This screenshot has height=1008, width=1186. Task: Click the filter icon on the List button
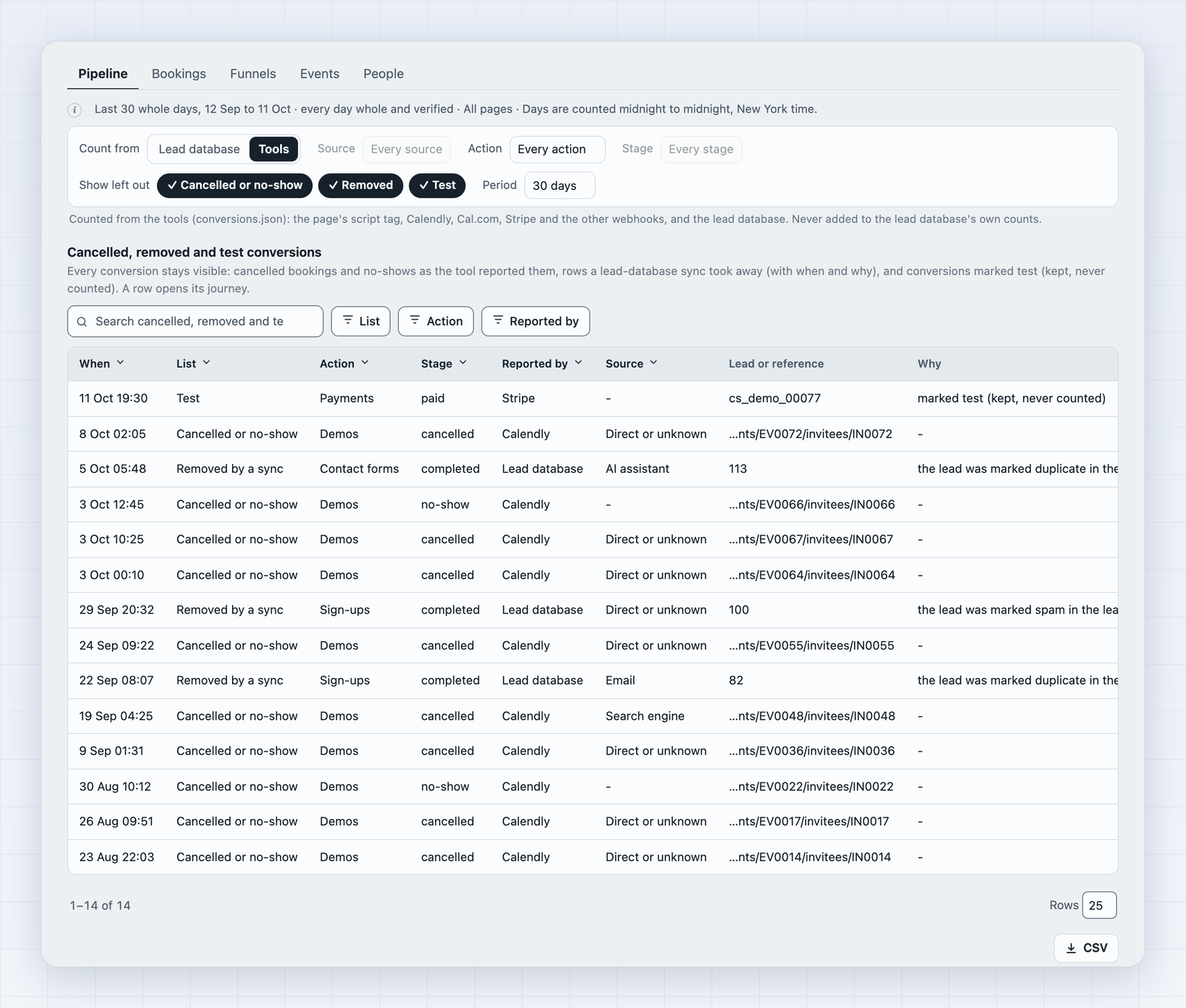tap(348, 320)
